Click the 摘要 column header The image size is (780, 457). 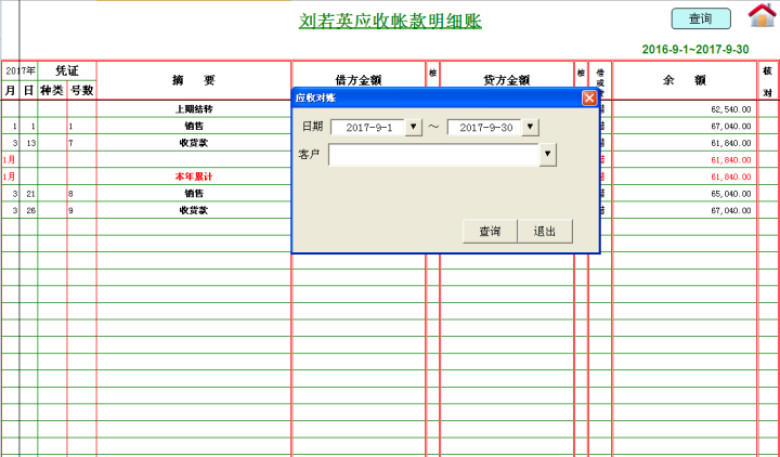tap(194, 80)
